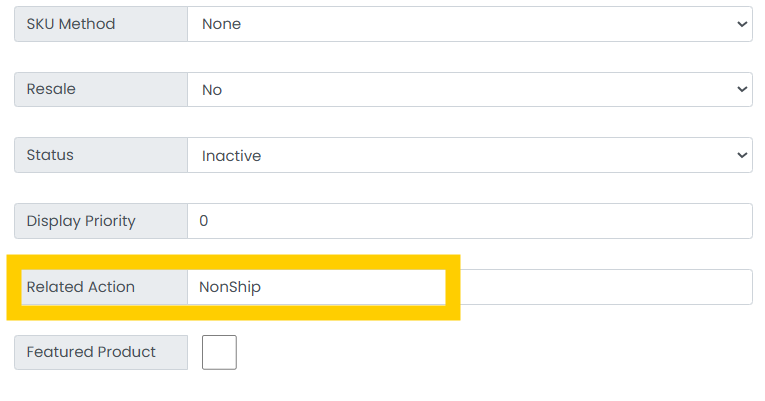
Task: Select the Inactive value in Status
Action: pyautogui.click(x=231, y=156)
